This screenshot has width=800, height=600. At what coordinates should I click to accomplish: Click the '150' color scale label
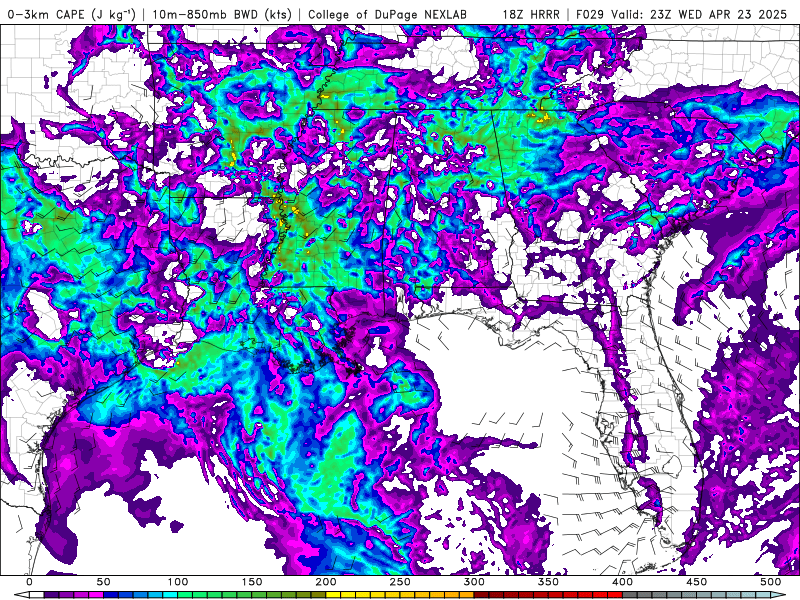pyautogui.click(x=252, y=582)
